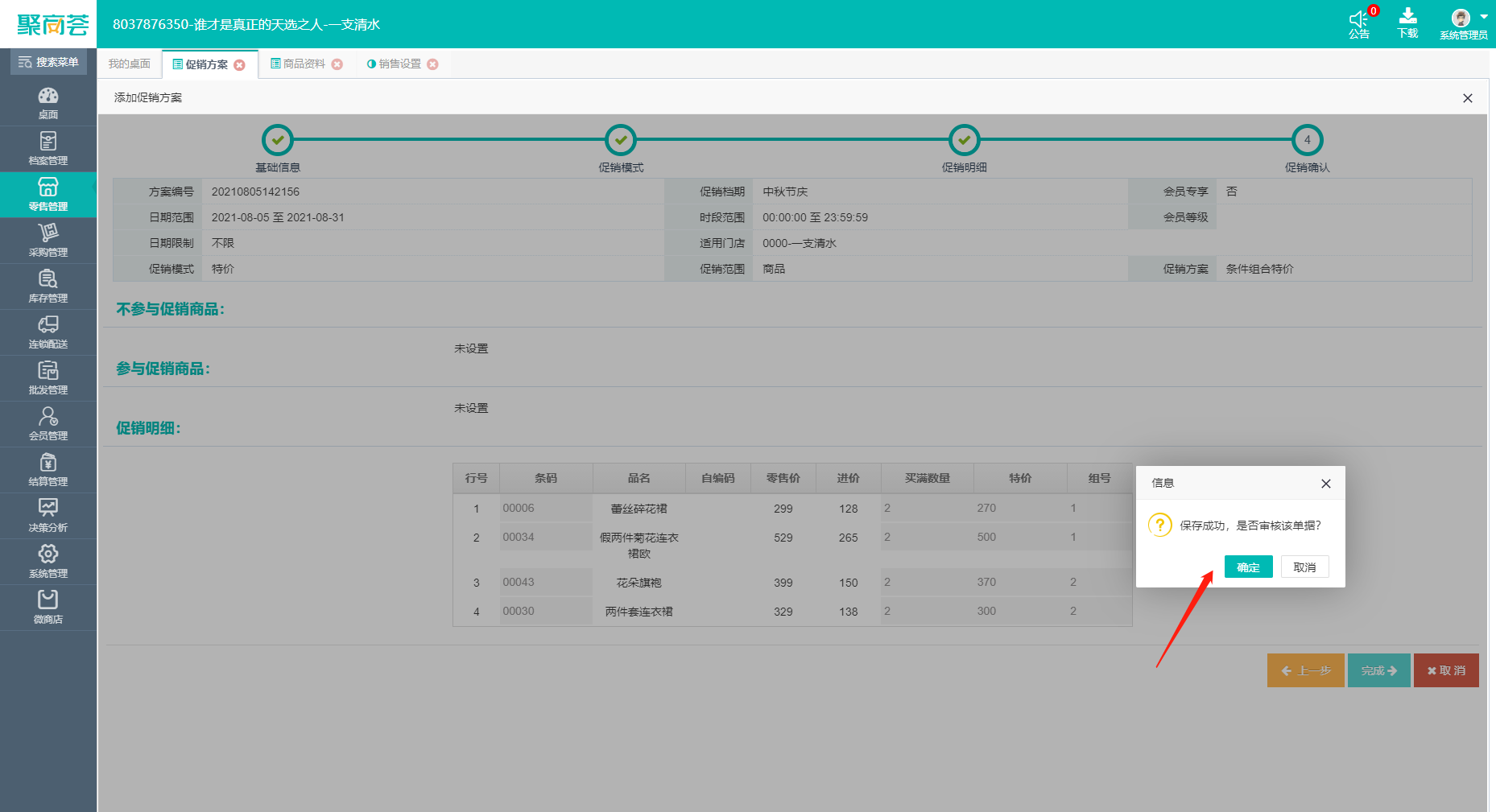
Task: Open 连锁配送 sidebar module
Action: coord(48,332)
